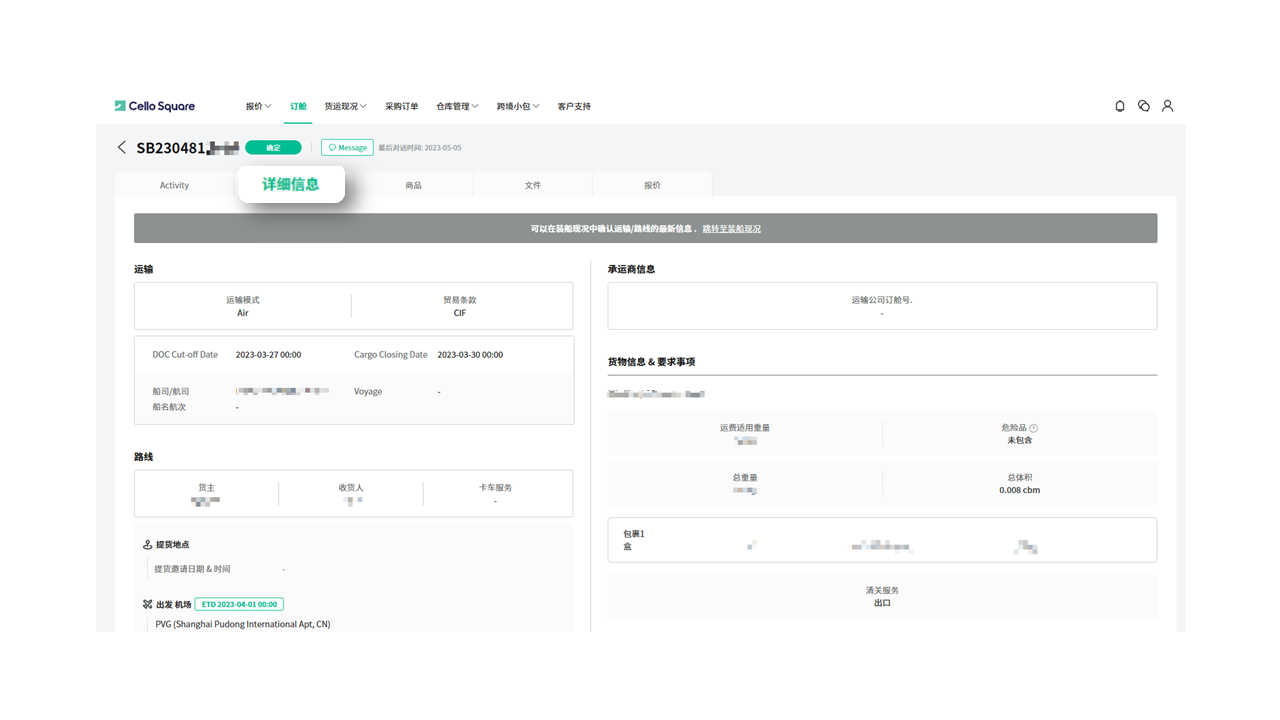Click the departure airport plane icon
This screenshot has height=720, width=1280.
click(x=148, y=605)
